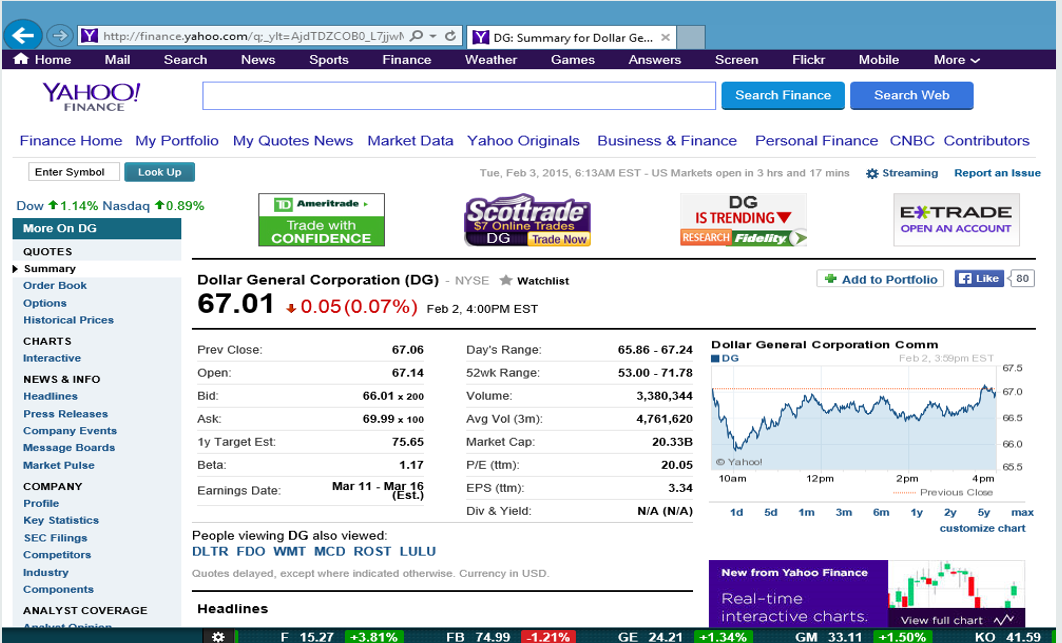
Task: Open SEC Filings in the sidebar
Action: point(55,537)
